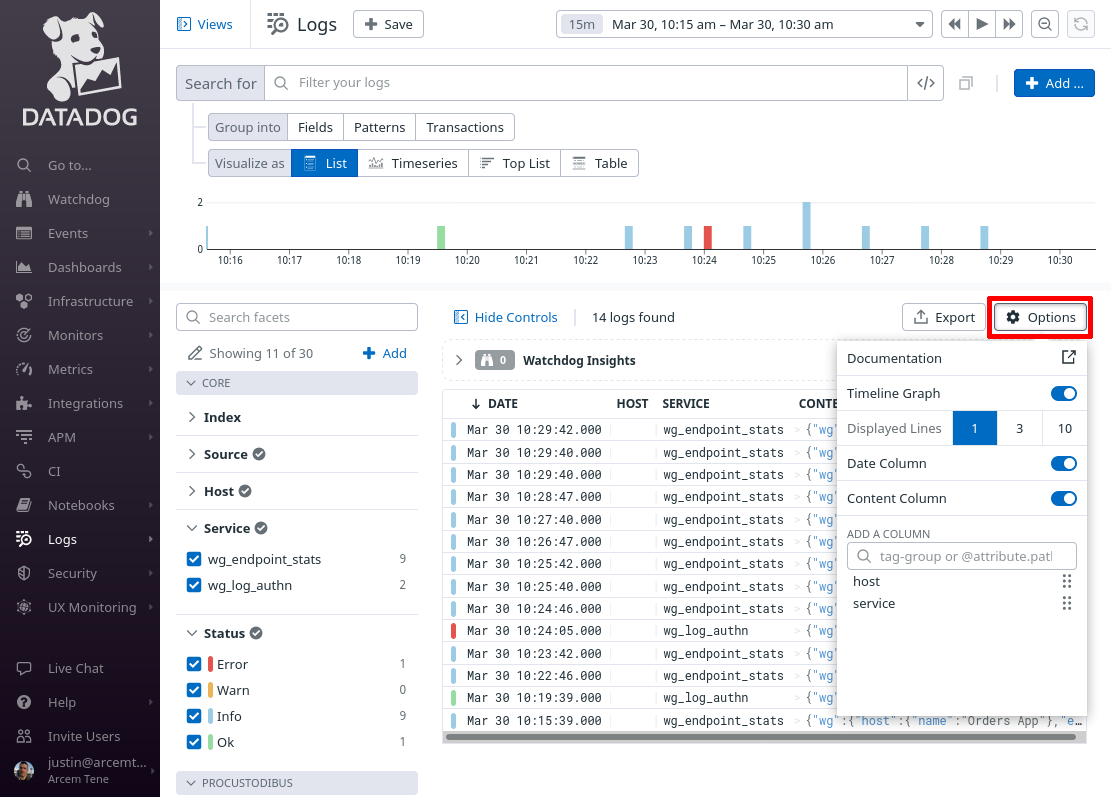Switch to raw query code view
The height and width of the screenshot is (797, 1111).
[x=925, y=83]
